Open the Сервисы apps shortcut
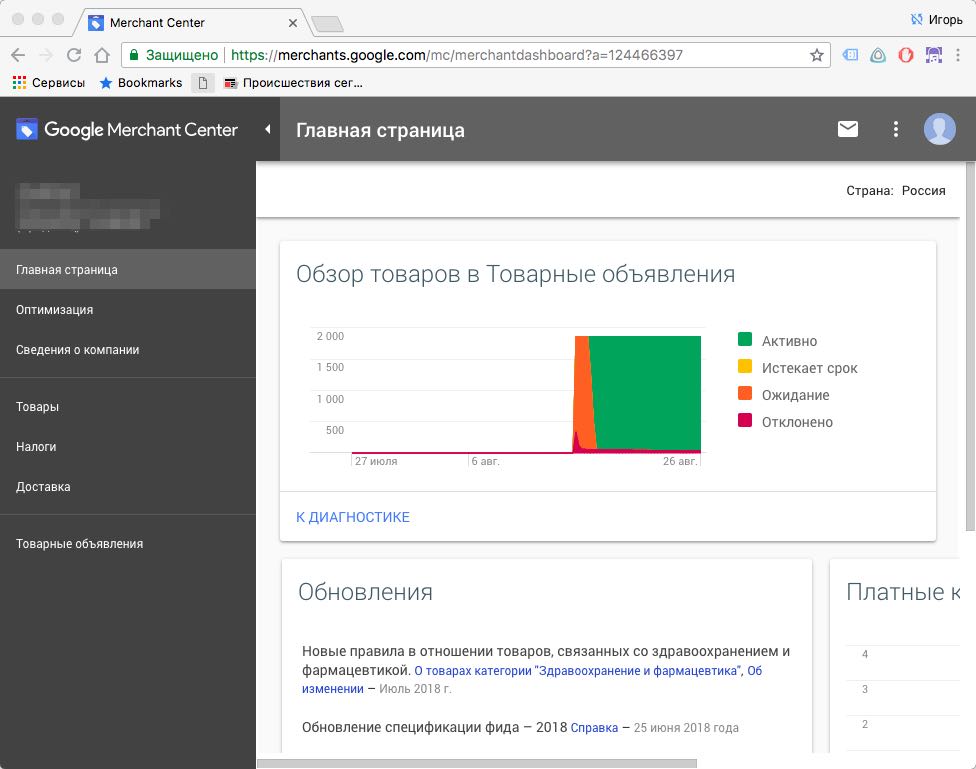The height and width of the screenshot is (769, 976). point(49,83)
